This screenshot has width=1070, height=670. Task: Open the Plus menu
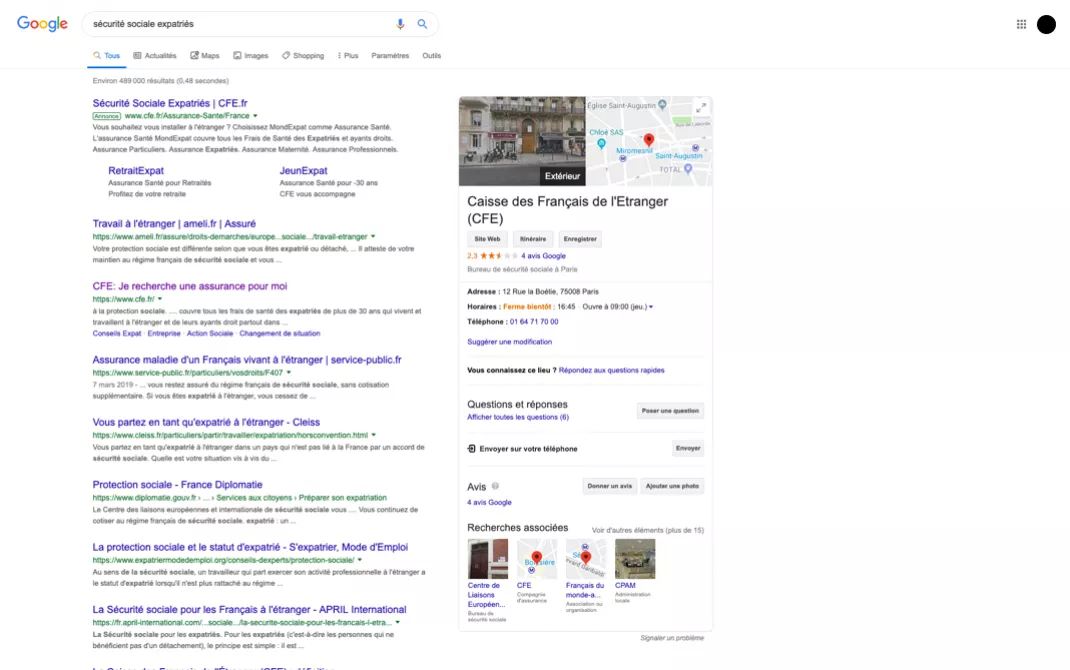348,56
